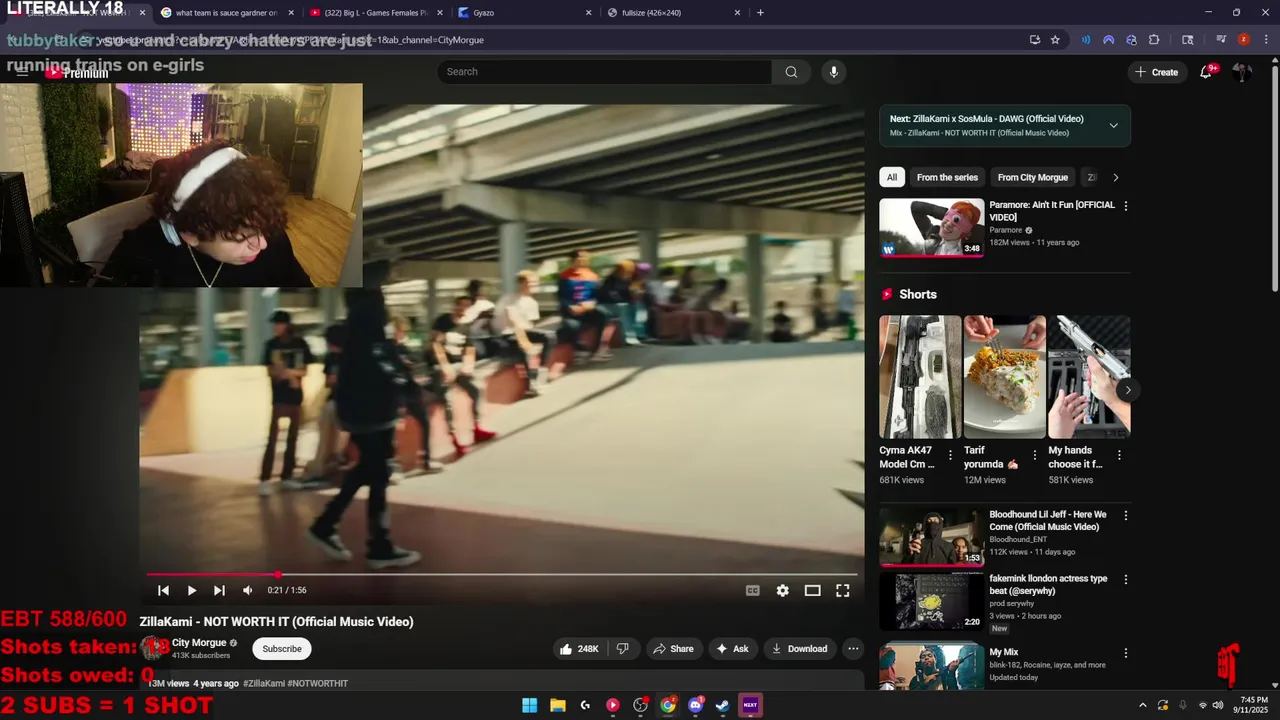Image resolution: width=1280 pixels, height=720 pixels.
Task: Open Bloodhound Lil Jeff video
Action: [932, 537]
